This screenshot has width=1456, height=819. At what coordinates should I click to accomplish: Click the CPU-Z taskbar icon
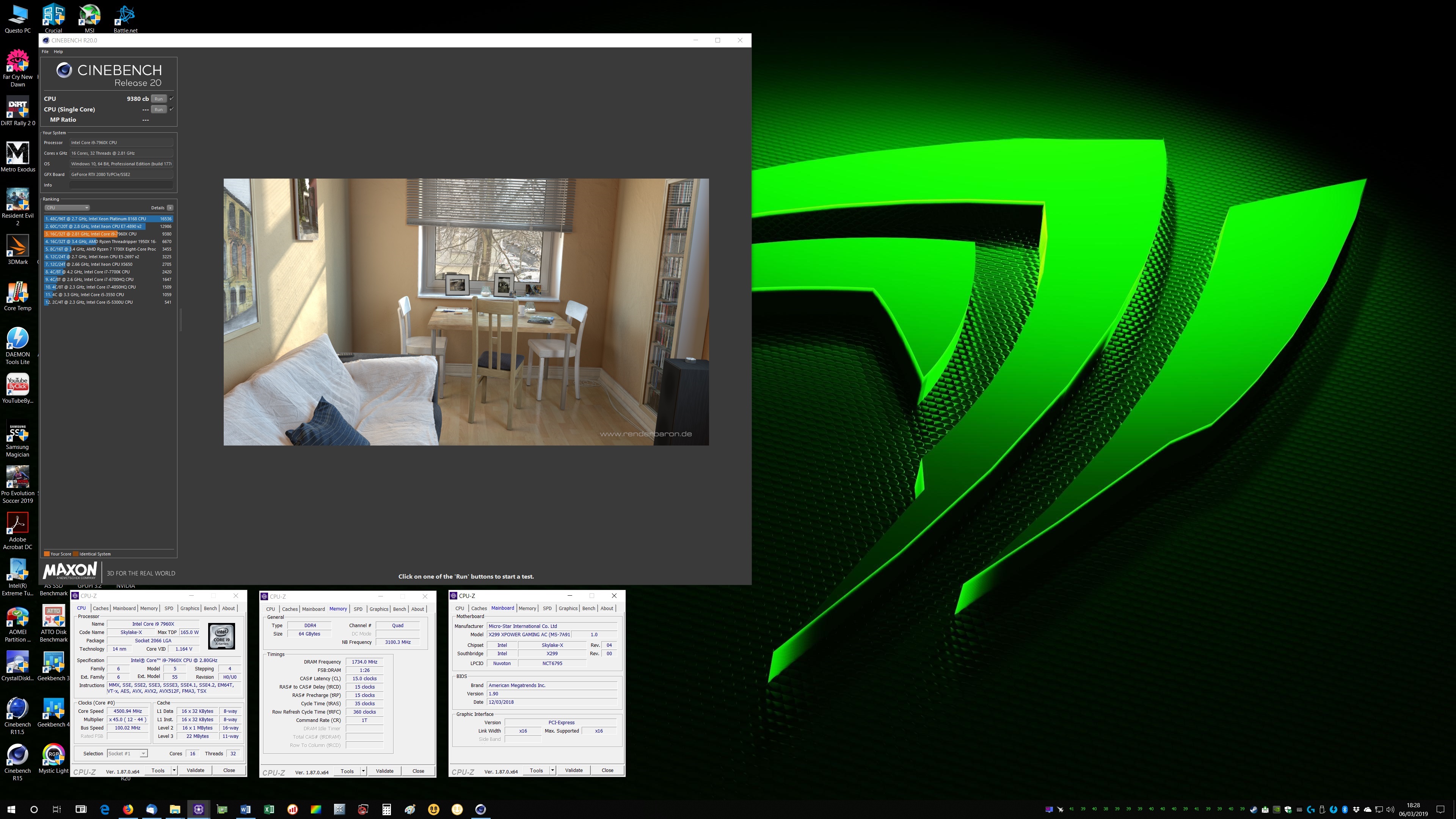point(198,810)
